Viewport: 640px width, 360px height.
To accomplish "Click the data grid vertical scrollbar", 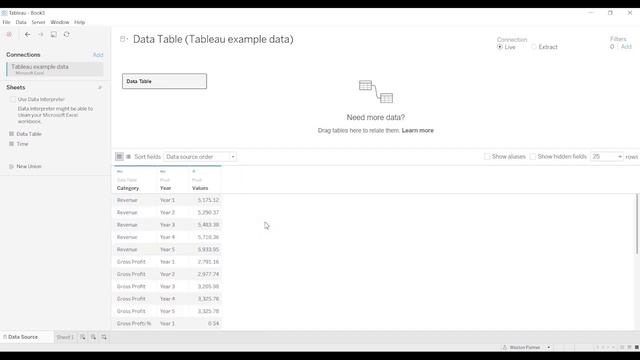I will 637,224.
